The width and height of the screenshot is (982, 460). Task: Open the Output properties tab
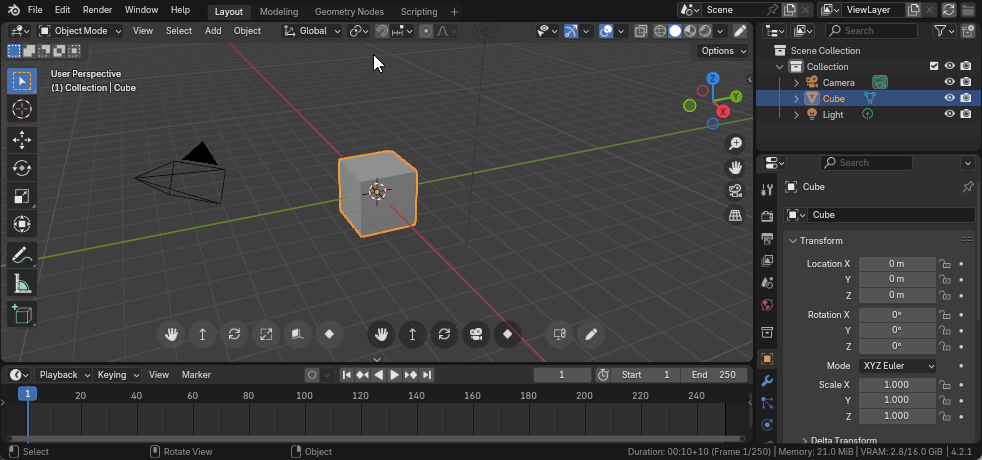pyautogui.click(x=767, y=238)
